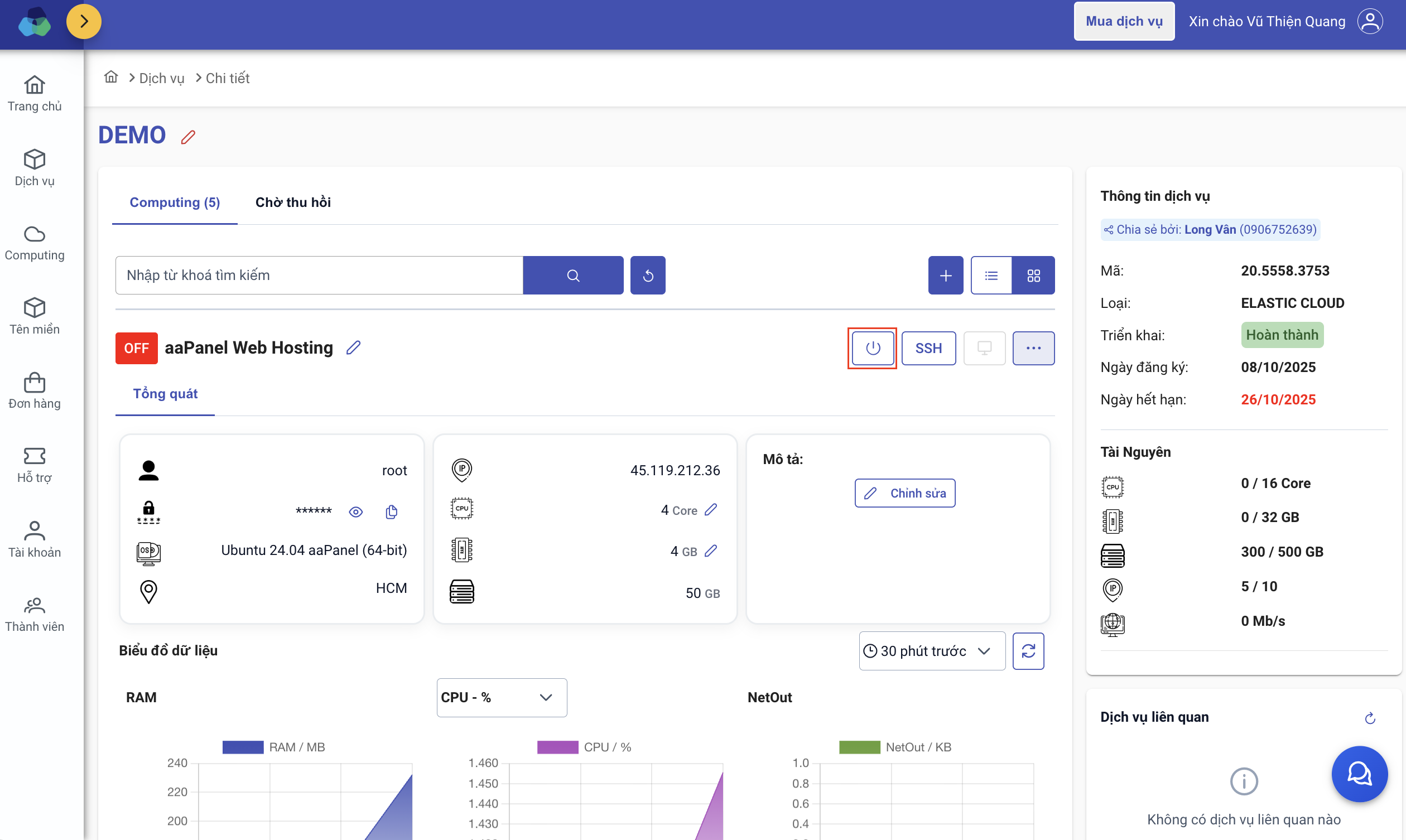Reset the search with the refresh icon
This screenshot has width=1406, height=840.
coord(648,276)
